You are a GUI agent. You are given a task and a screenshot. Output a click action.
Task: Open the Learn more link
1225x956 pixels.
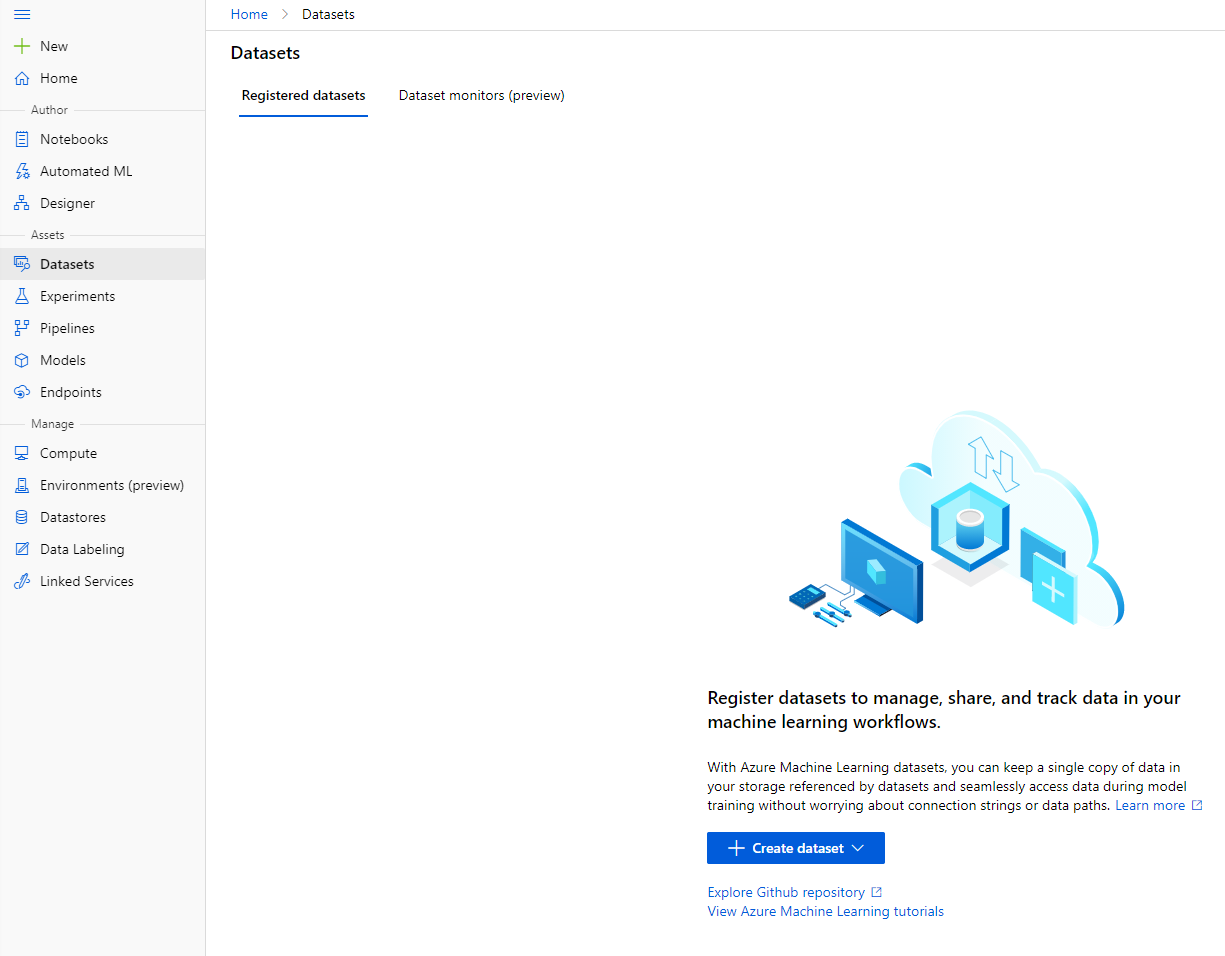[1150, 805]
